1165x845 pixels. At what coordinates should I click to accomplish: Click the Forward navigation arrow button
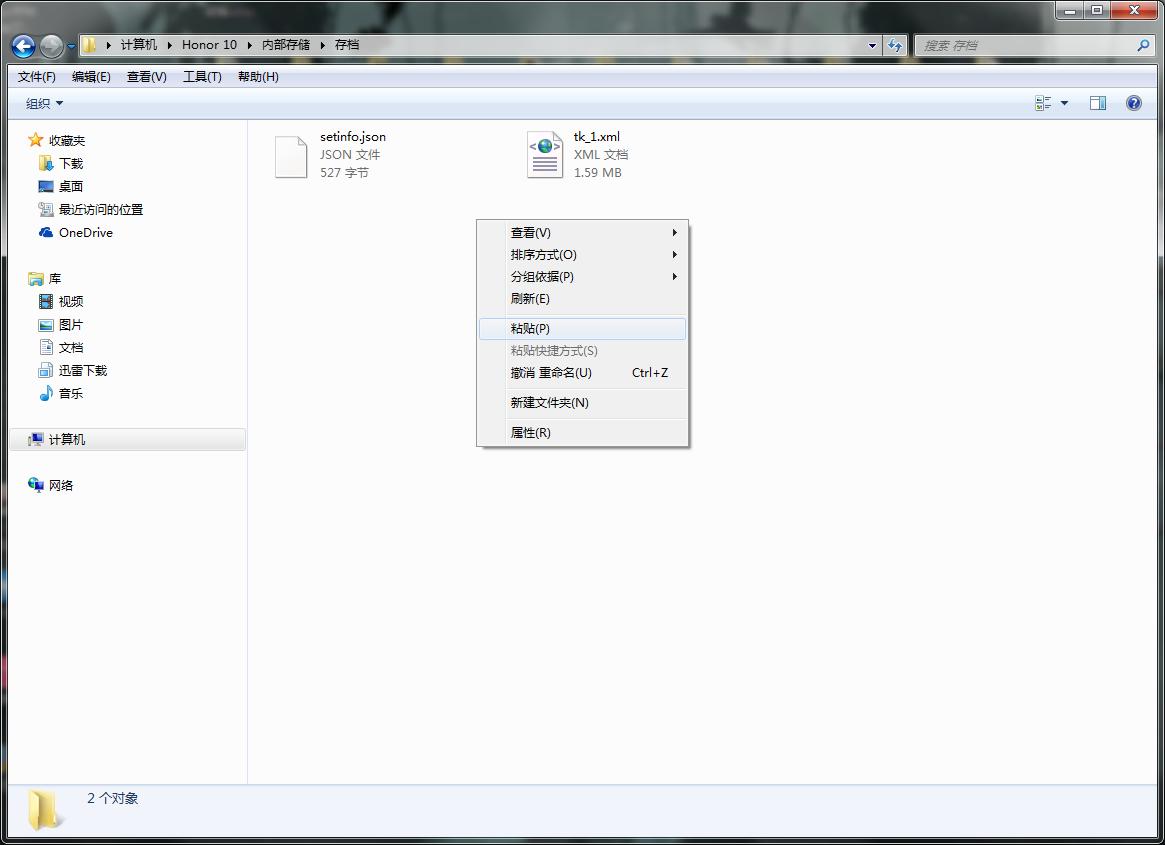tap(51, 46)
